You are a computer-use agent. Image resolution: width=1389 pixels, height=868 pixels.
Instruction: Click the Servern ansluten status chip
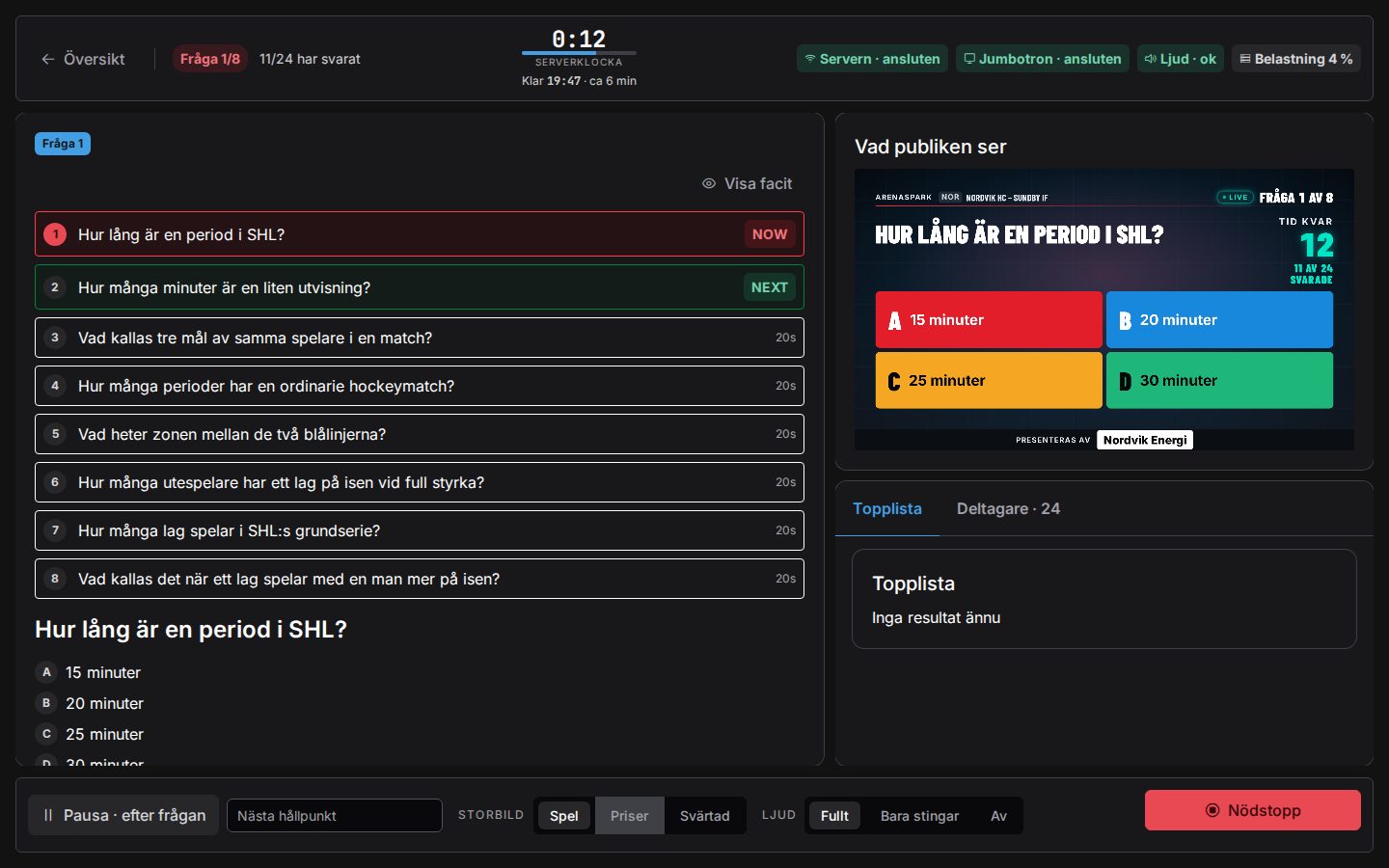[873, 59]
